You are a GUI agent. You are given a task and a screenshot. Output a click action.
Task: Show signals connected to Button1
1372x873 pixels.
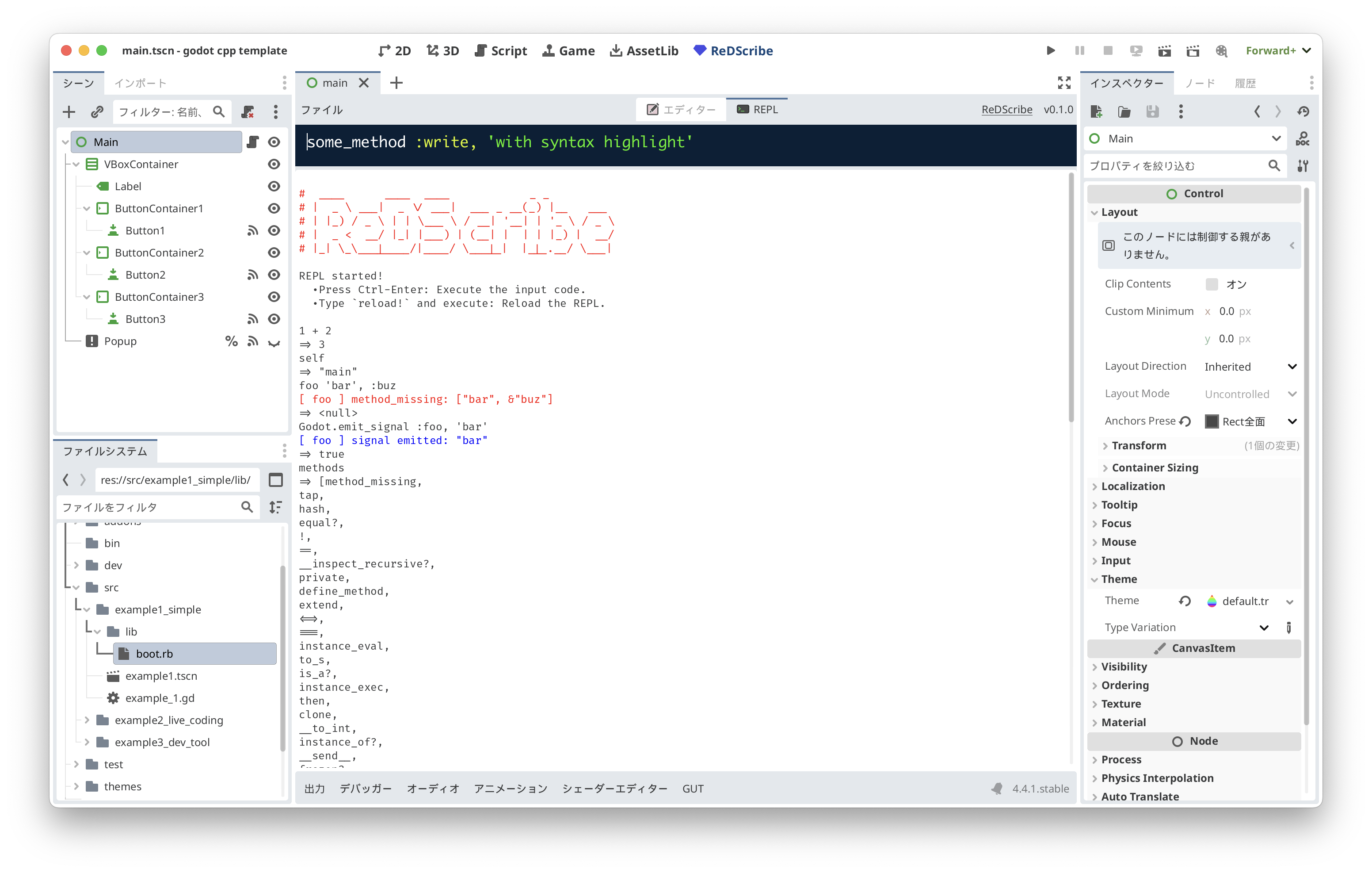[x=253, y=230]
